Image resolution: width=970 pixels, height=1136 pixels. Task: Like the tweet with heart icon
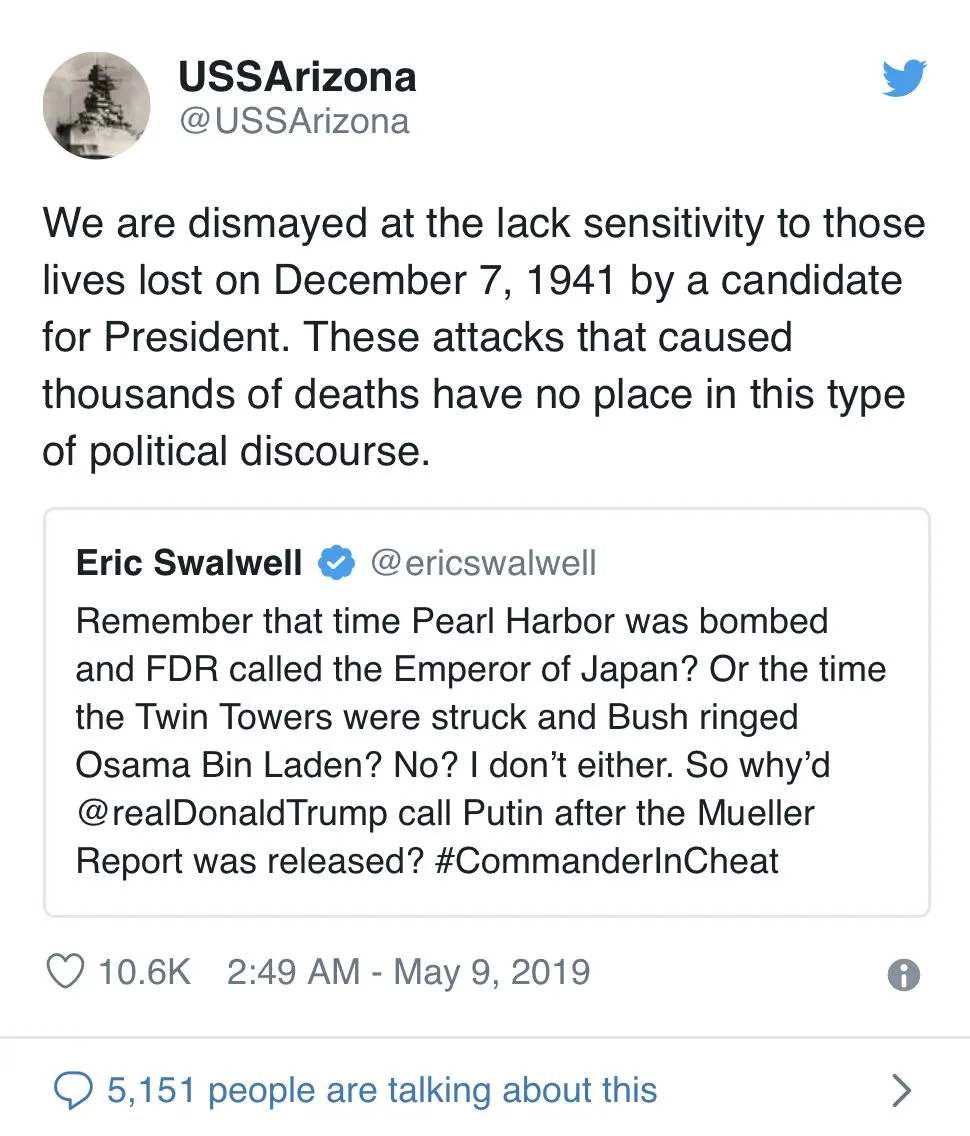66,972
